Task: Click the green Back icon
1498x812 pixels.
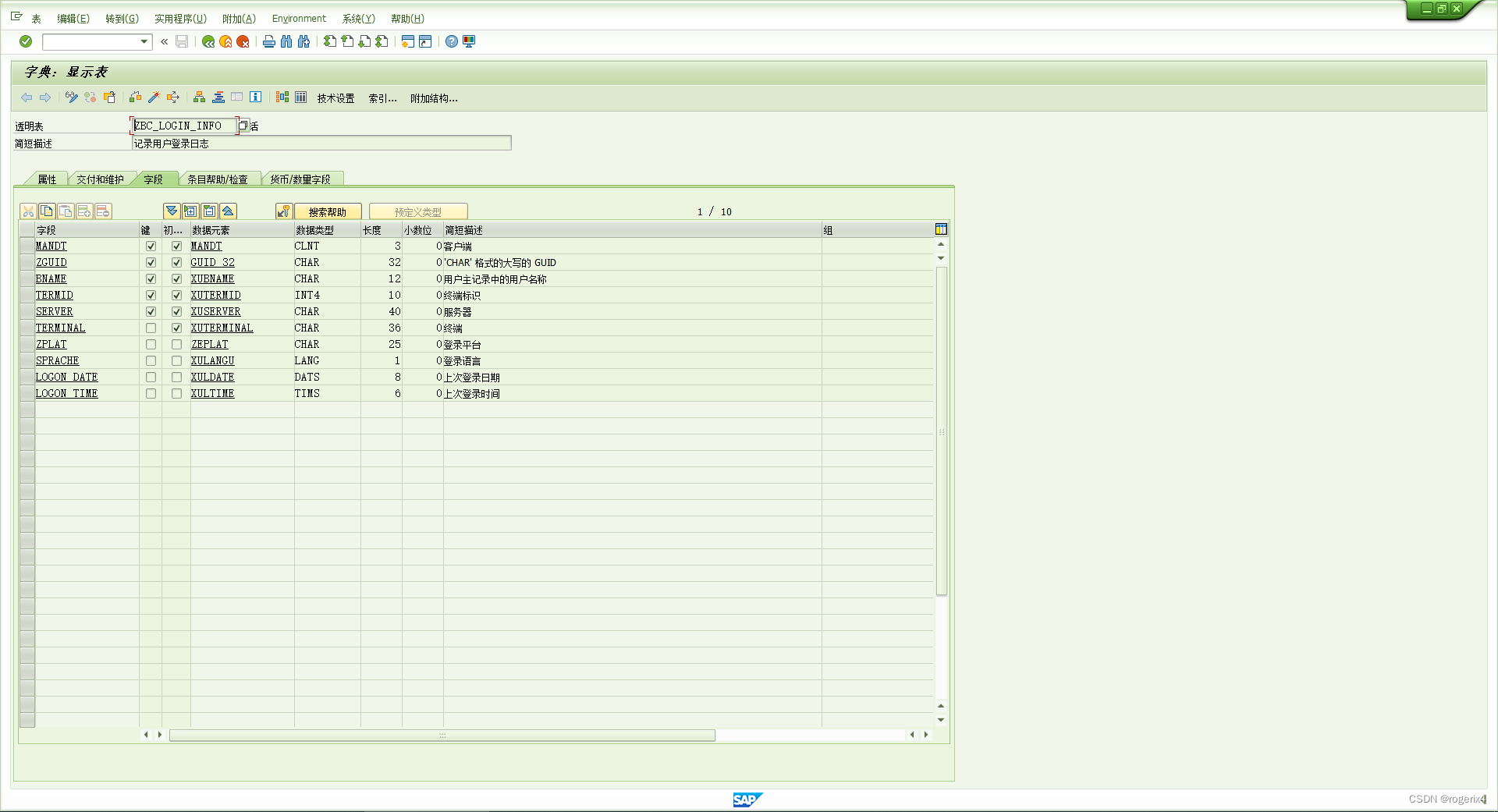Action: [208, 41]
